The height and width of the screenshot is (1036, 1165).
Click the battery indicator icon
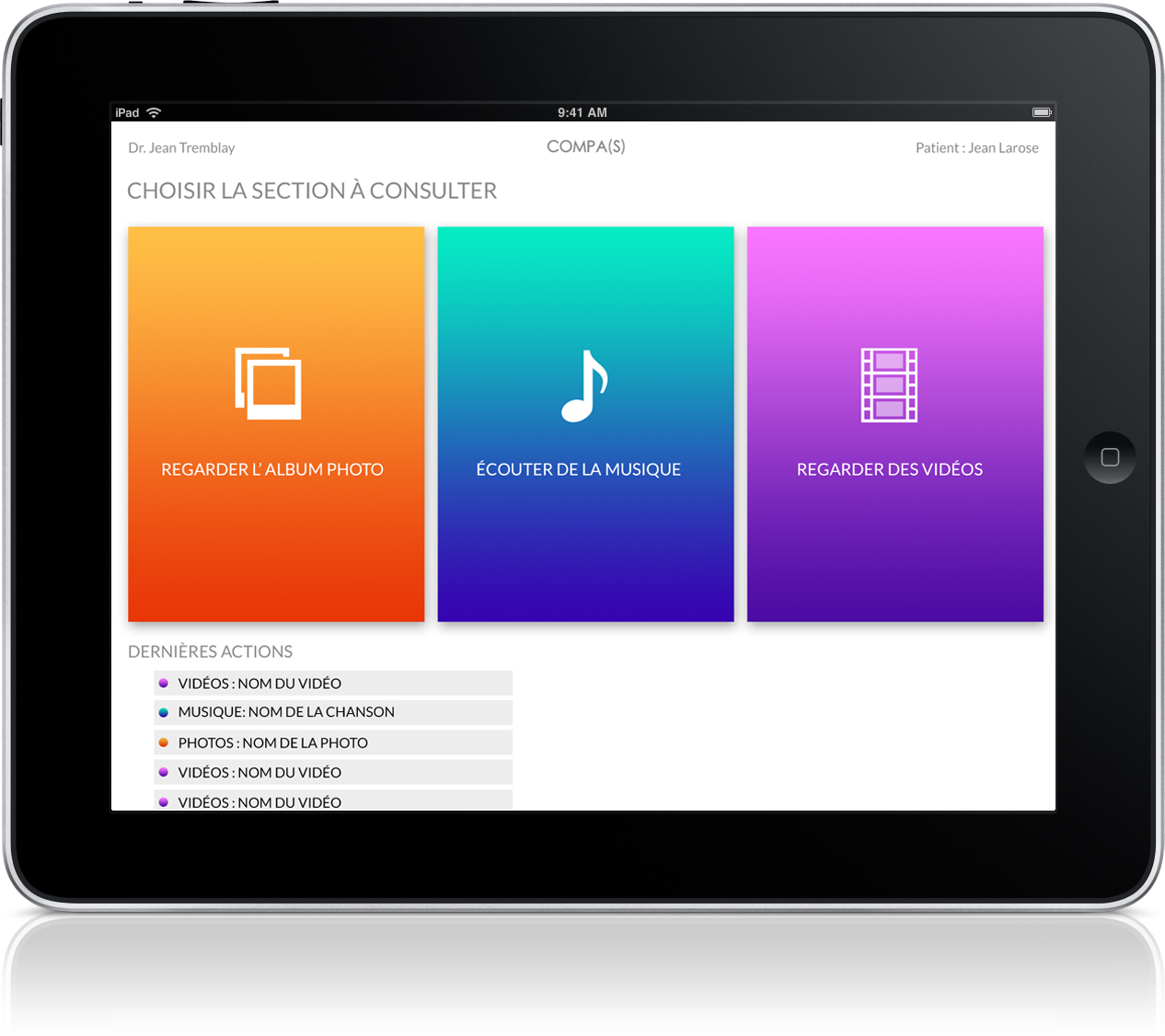coord(1041,112)
